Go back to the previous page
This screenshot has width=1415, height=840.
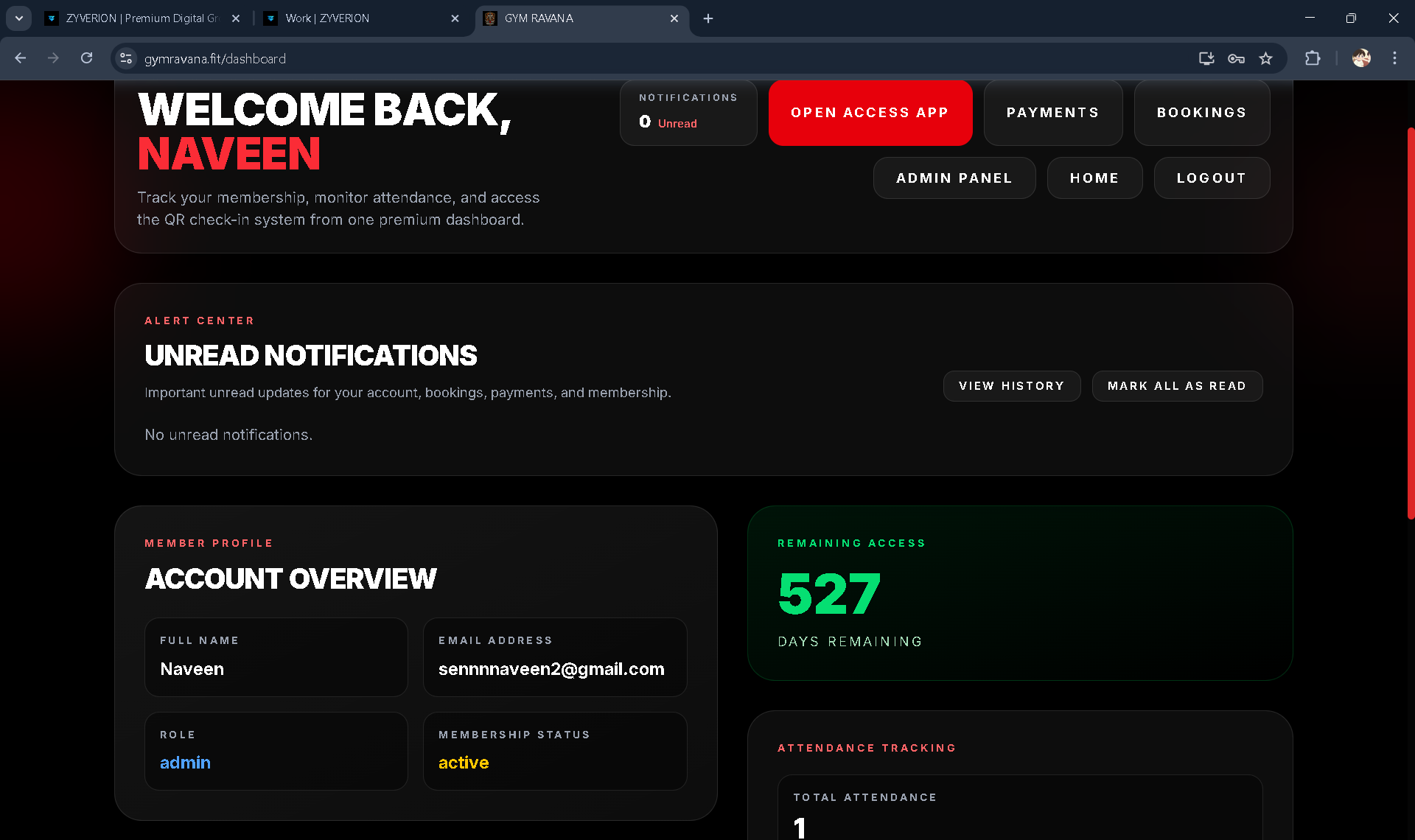coord(20,58)
